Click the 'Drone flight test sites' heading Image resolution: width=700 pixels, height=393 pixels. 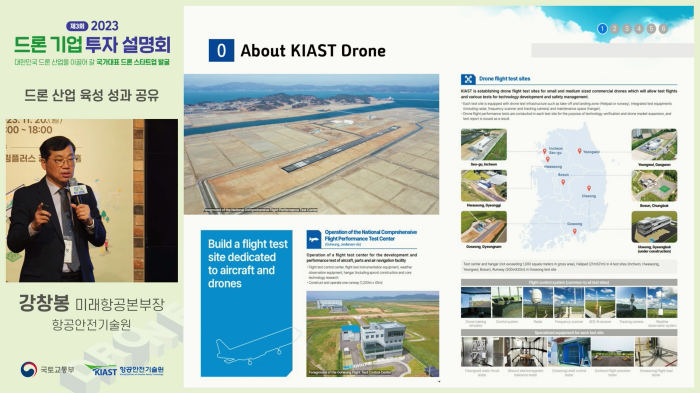point(504,79)
